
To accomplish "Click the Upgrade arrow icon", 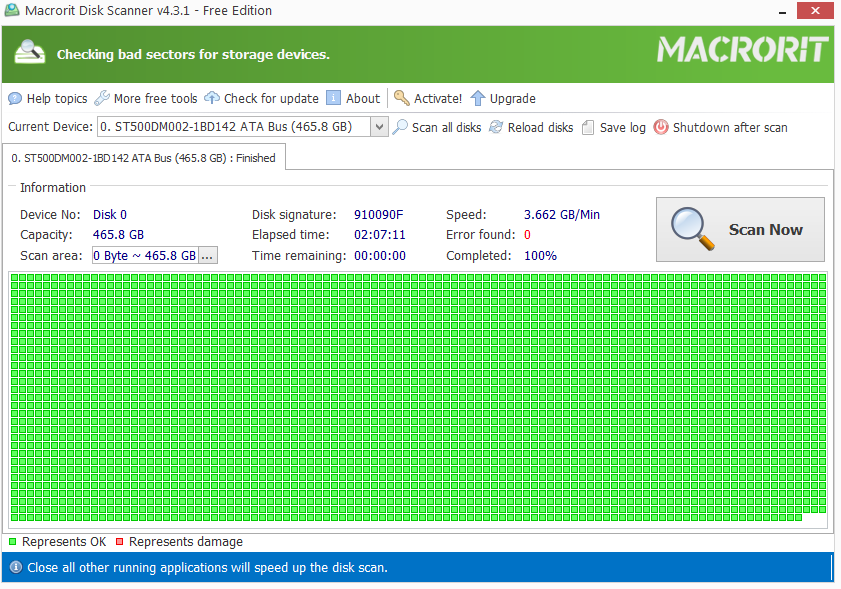I will [477, 98].
